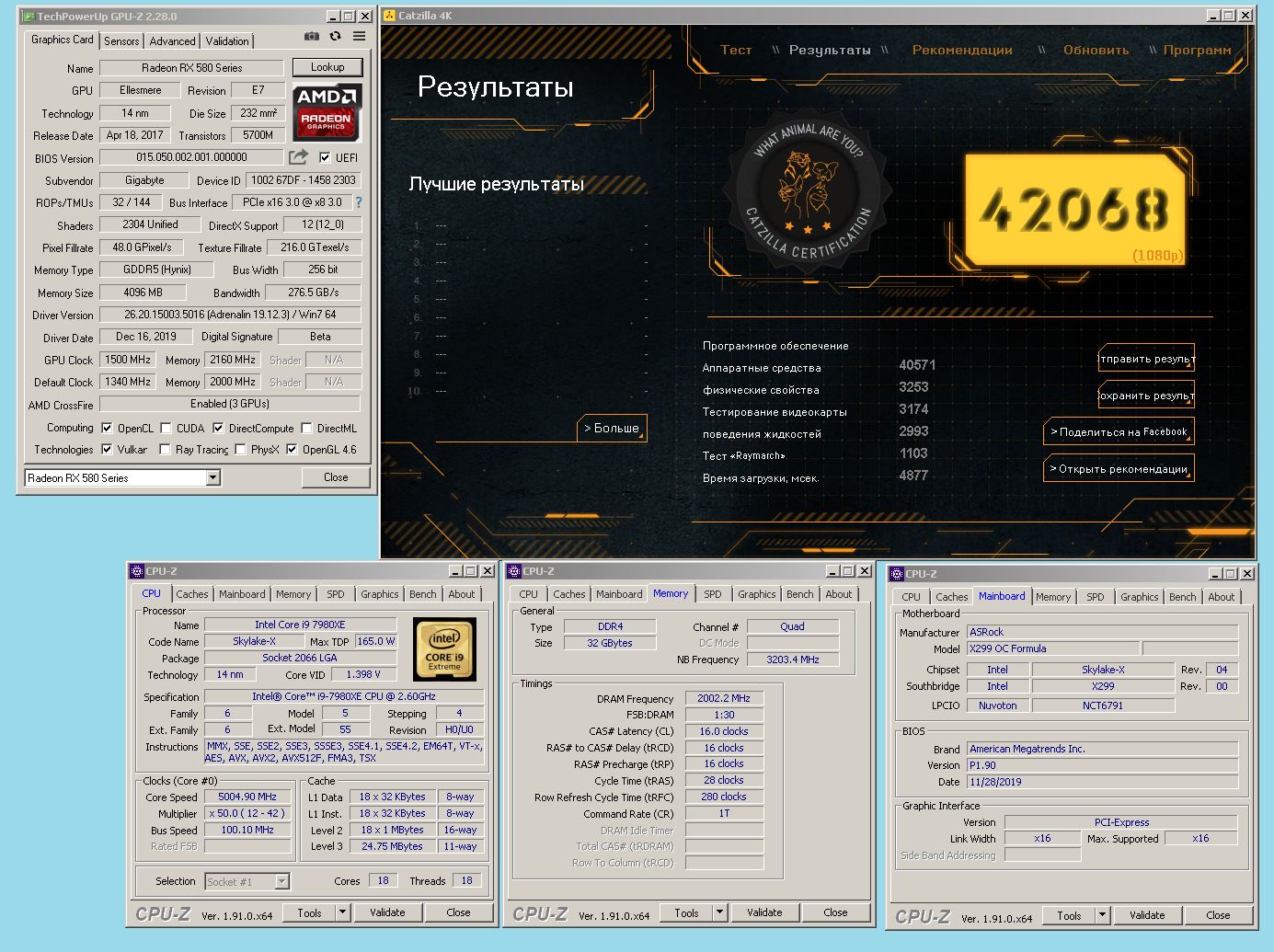
Task: Open Tools dropdown arrow in CPU-Z Memory window
Action: (720, 912)
